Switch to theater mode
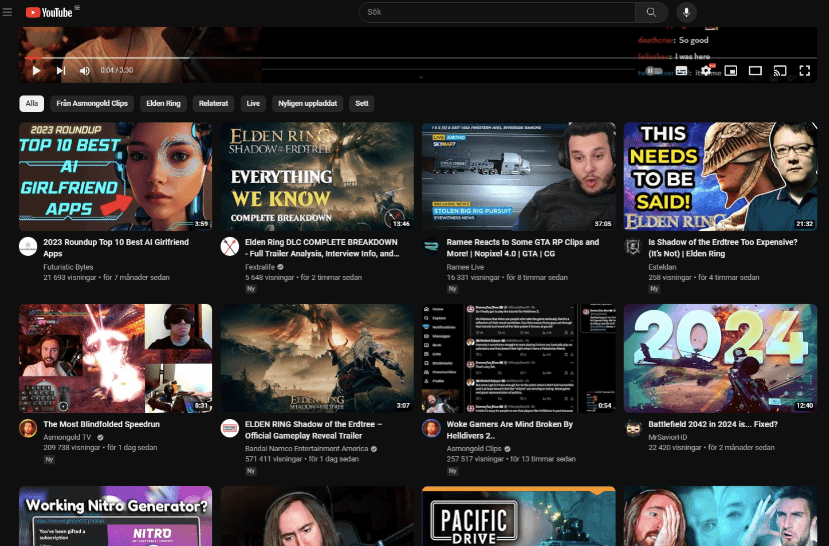Image resolution: width=829 pixels, height=546 pixels. pyautogui.click(x=756, y=71)
